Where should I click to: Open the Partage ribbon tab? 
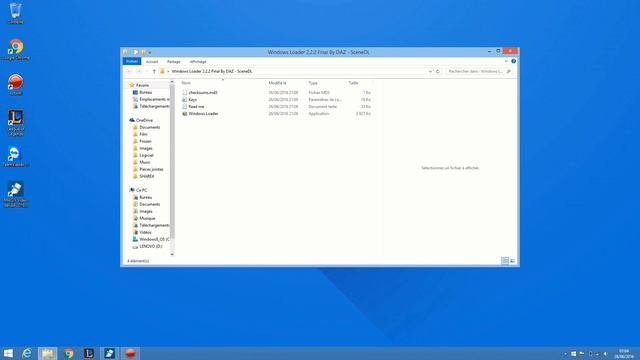(x=173, y=62)
